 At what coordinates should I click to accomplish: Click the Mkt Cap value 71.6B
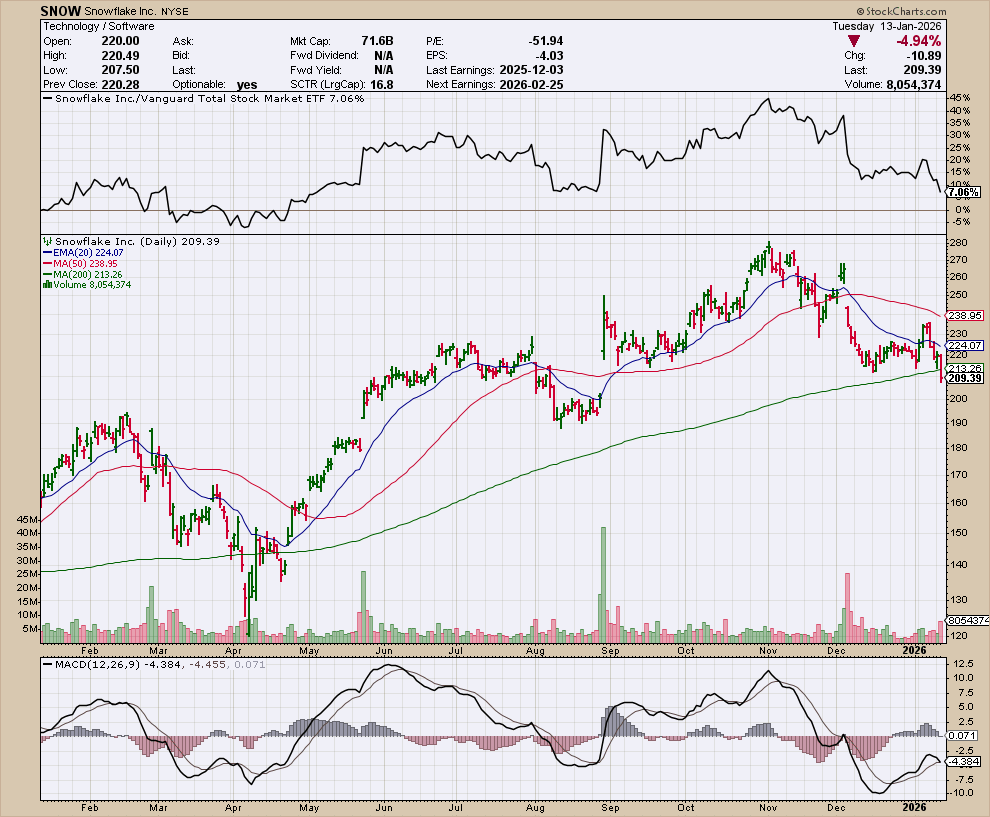(377, 41)
